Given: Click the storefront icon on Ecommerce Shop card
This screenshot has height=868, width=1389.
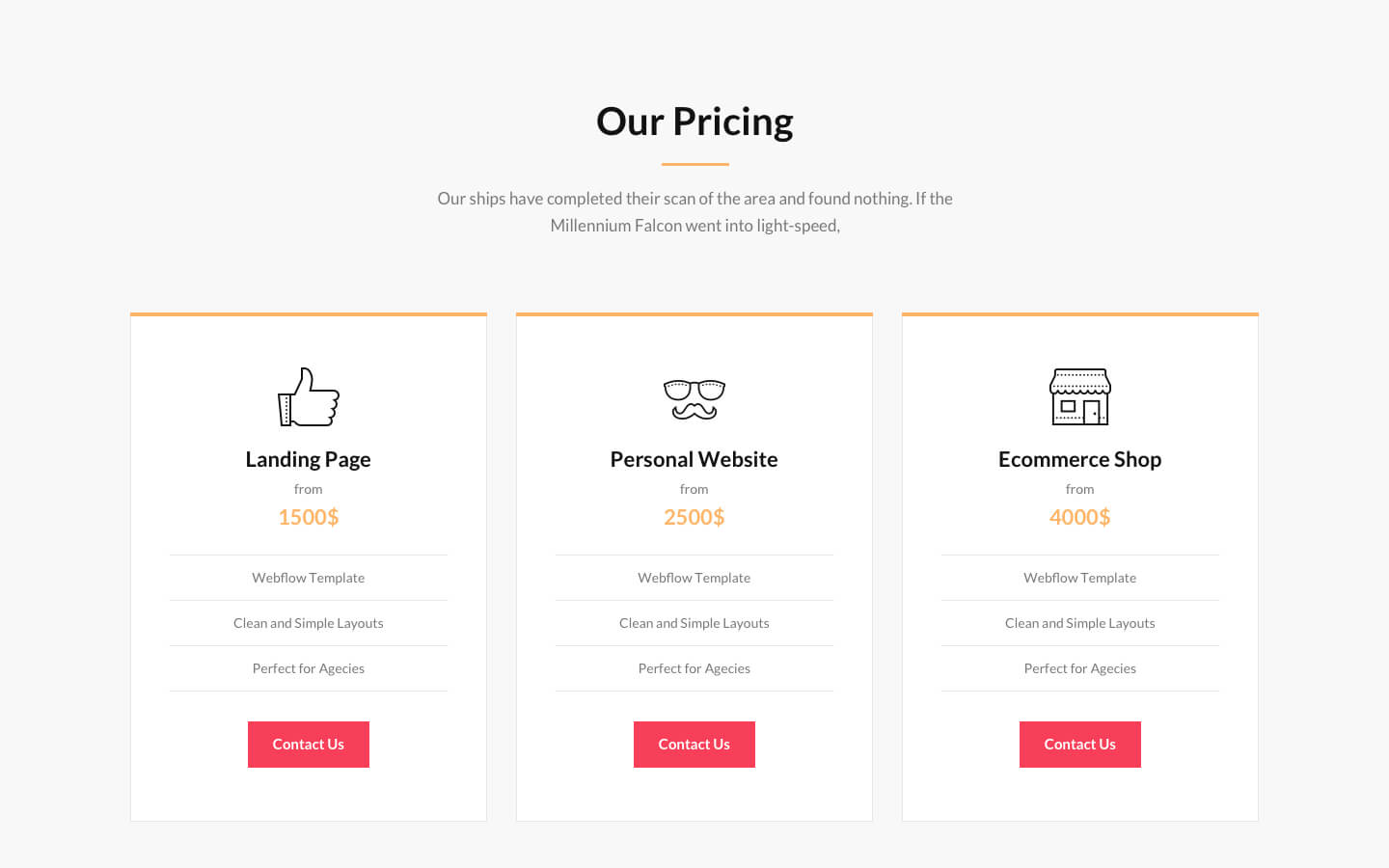Looking at the screenshot, I should [1080, 395].
